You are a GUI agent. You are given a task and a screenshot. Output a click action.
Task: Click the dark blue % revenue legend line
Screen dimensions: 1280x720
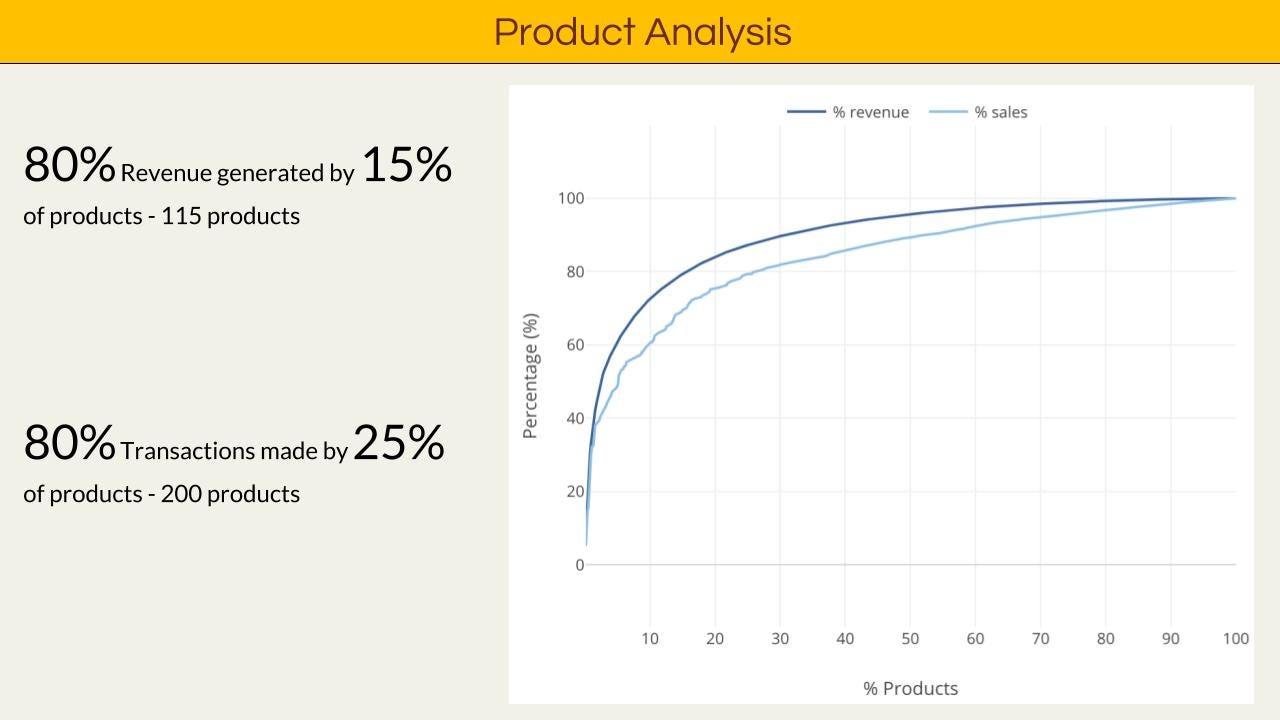pyautogui.click(x=806, y=112)
